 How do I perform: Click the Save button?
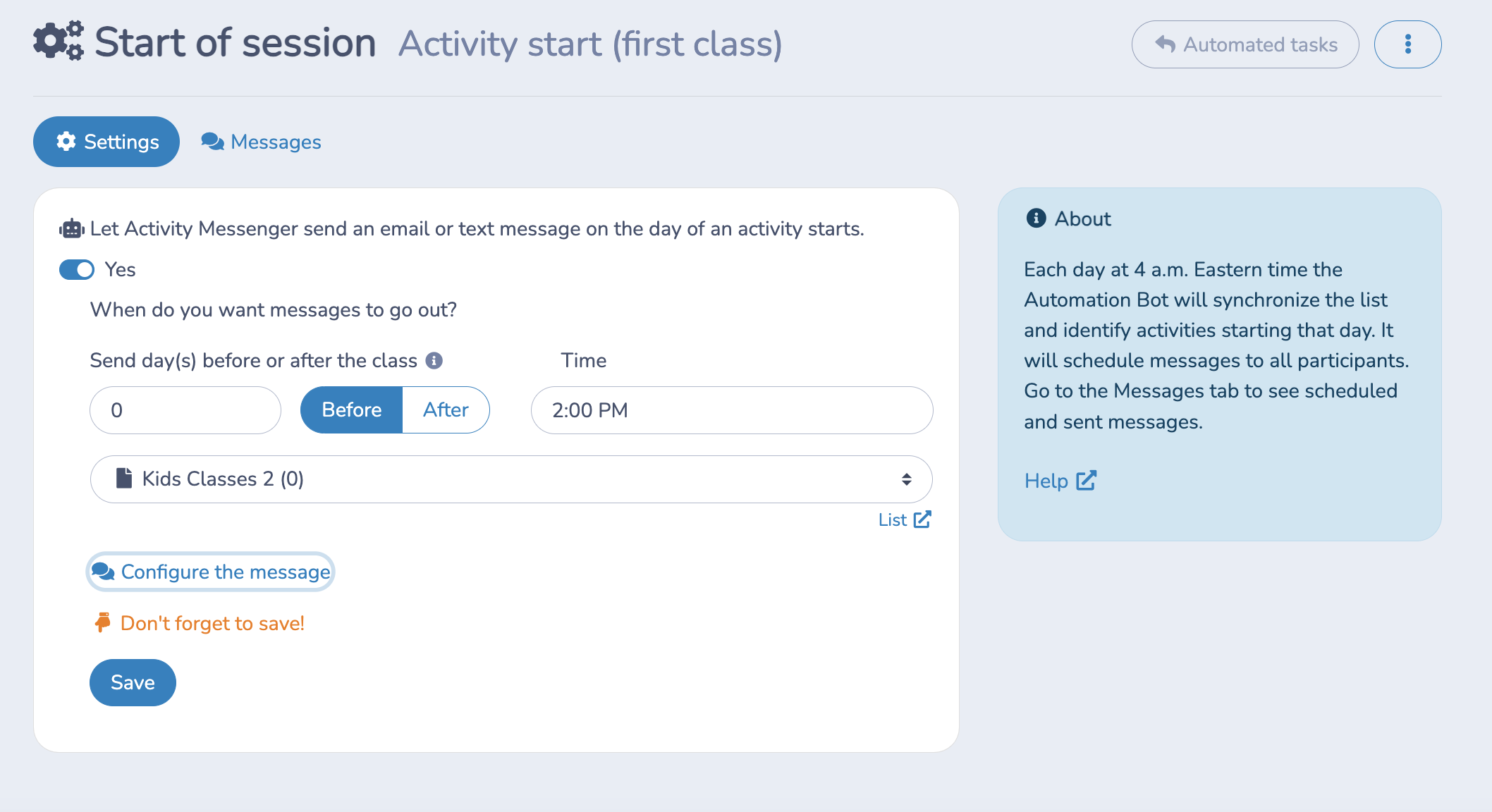click(x=133, y=682)
